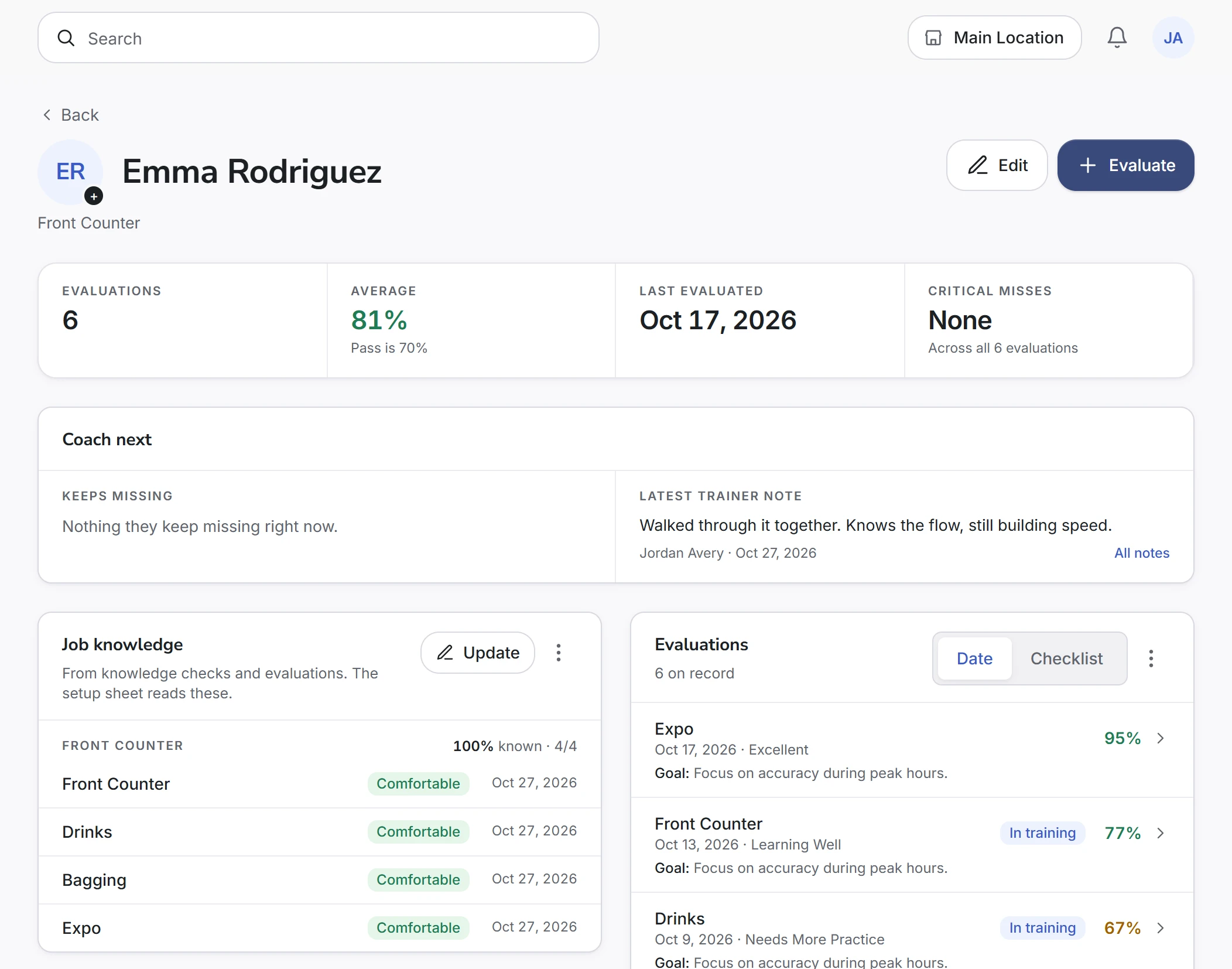Viewport: 1232px width, 969px height.
Task: Select the Bagging job knowledge row
Action: point(320,880)
